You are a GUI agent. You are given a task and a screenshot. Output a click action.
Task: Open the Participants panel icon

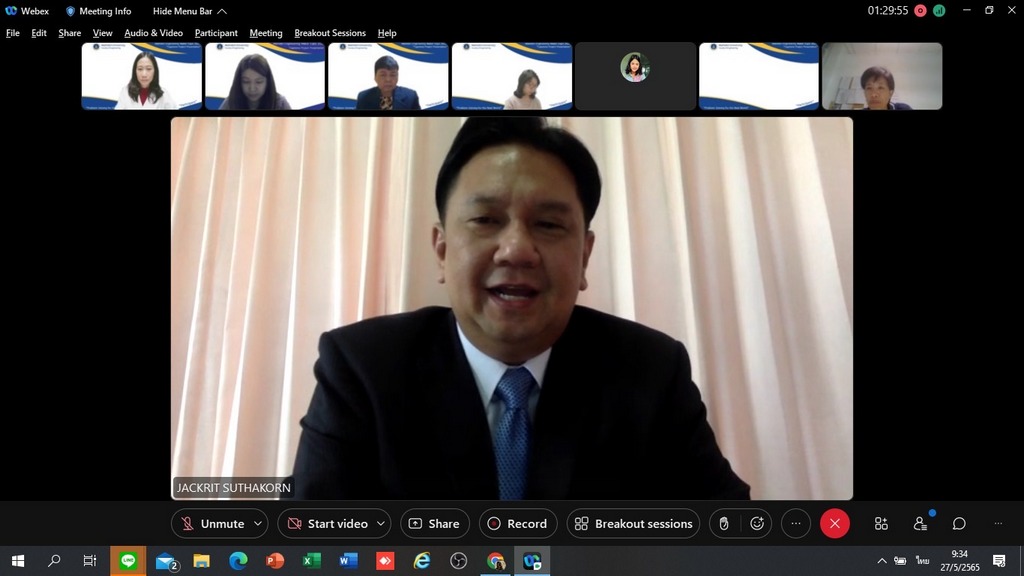pyautogui.click(x=920, y=524)
